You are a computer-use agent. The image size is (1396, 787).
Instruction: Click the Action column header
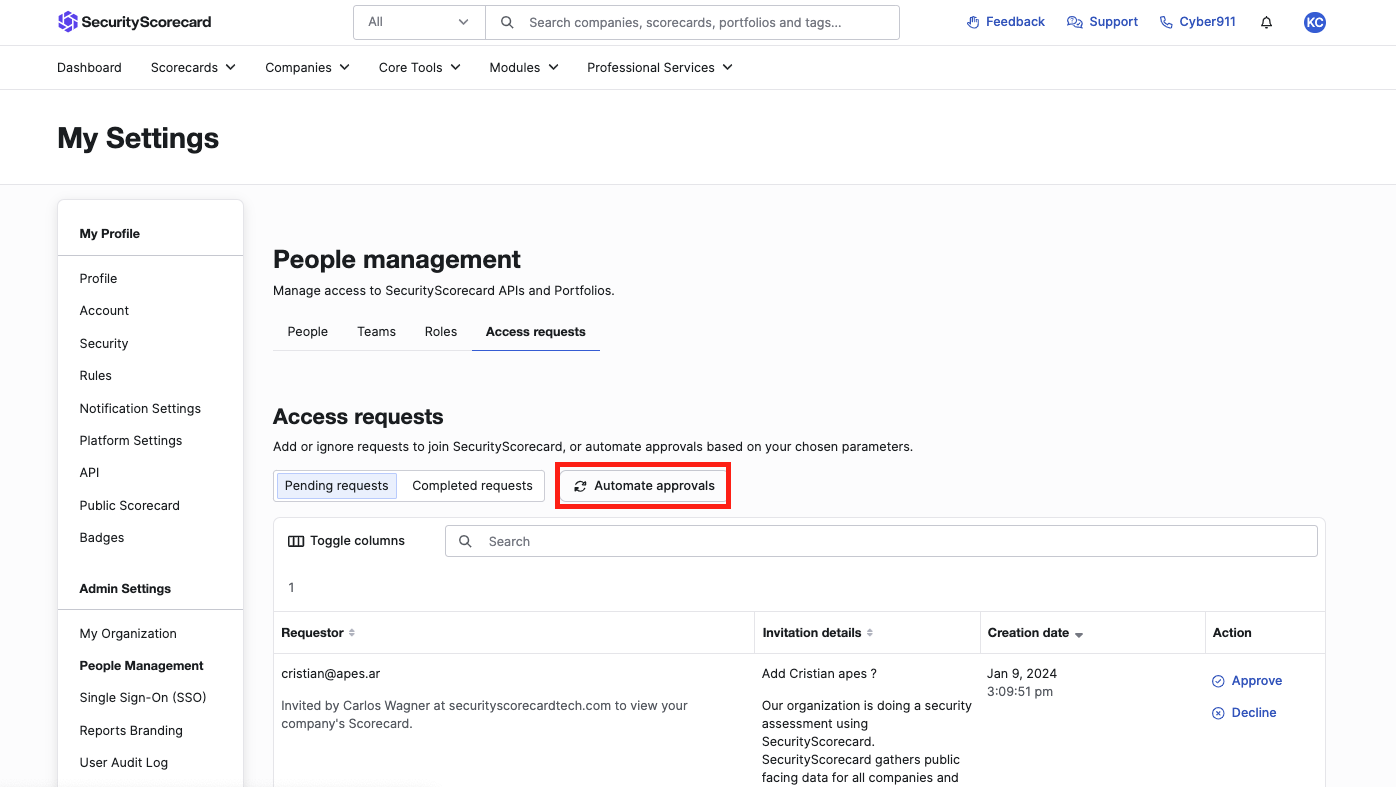[x=1232, y=633]
